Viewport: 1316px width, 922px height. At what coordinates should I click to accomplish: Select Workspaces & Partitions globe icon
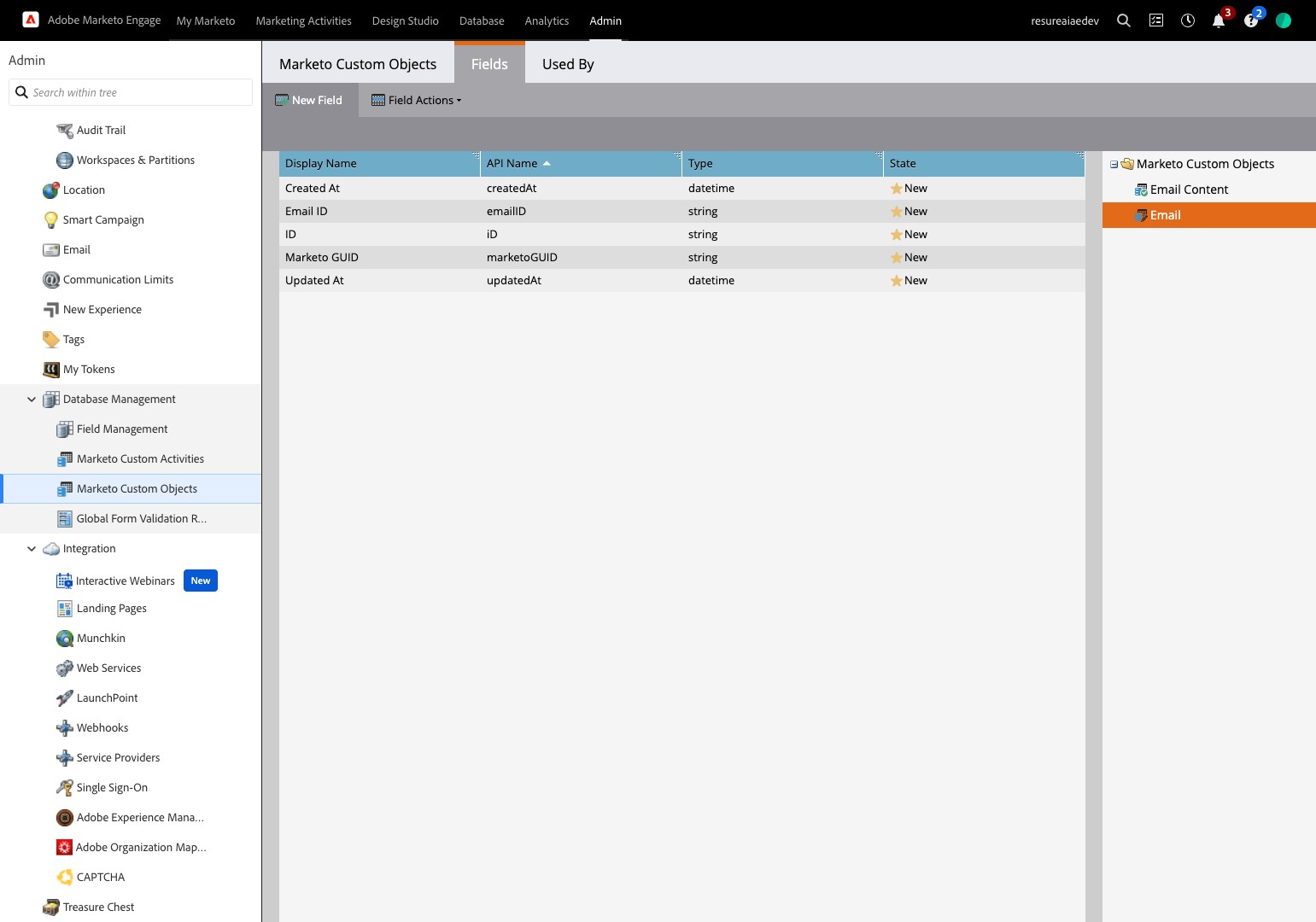pos(65,160)
